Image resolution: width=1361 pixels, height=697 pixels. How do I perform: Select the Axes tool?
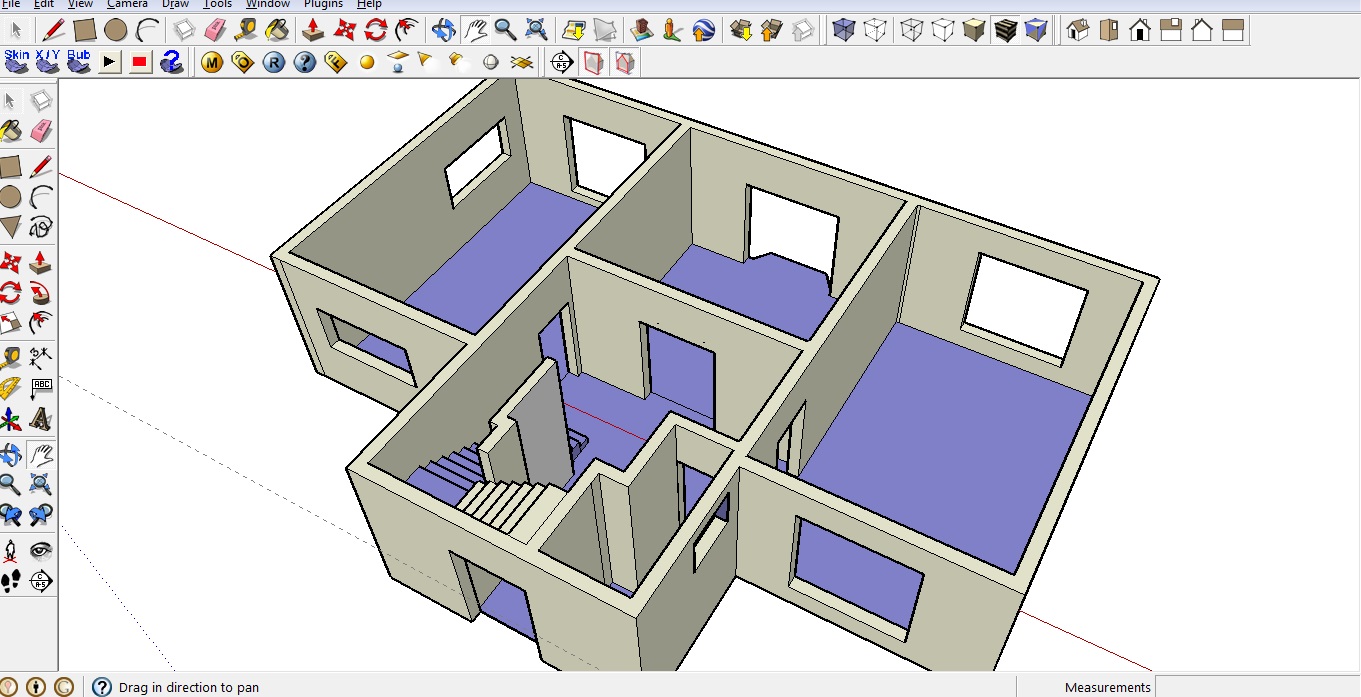pos(11,419)
